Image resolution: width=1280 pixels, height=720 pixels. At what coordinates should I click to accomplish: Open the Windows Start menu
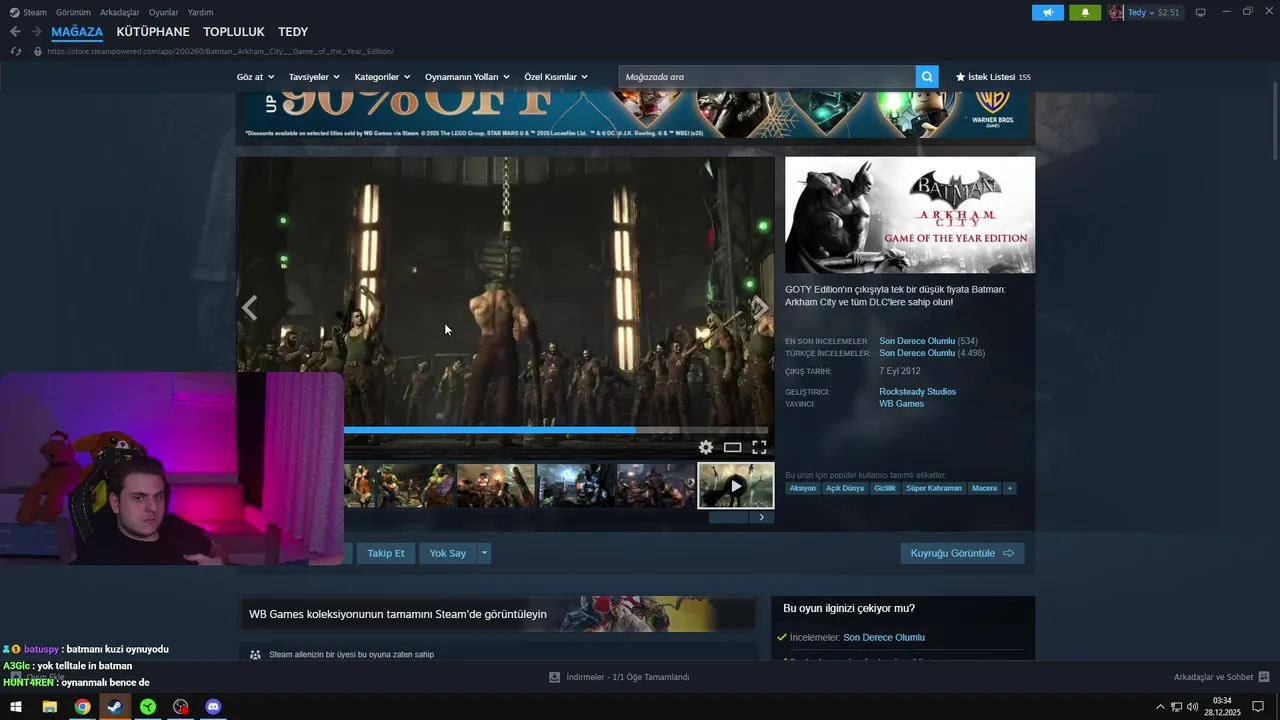pos(16,707)
